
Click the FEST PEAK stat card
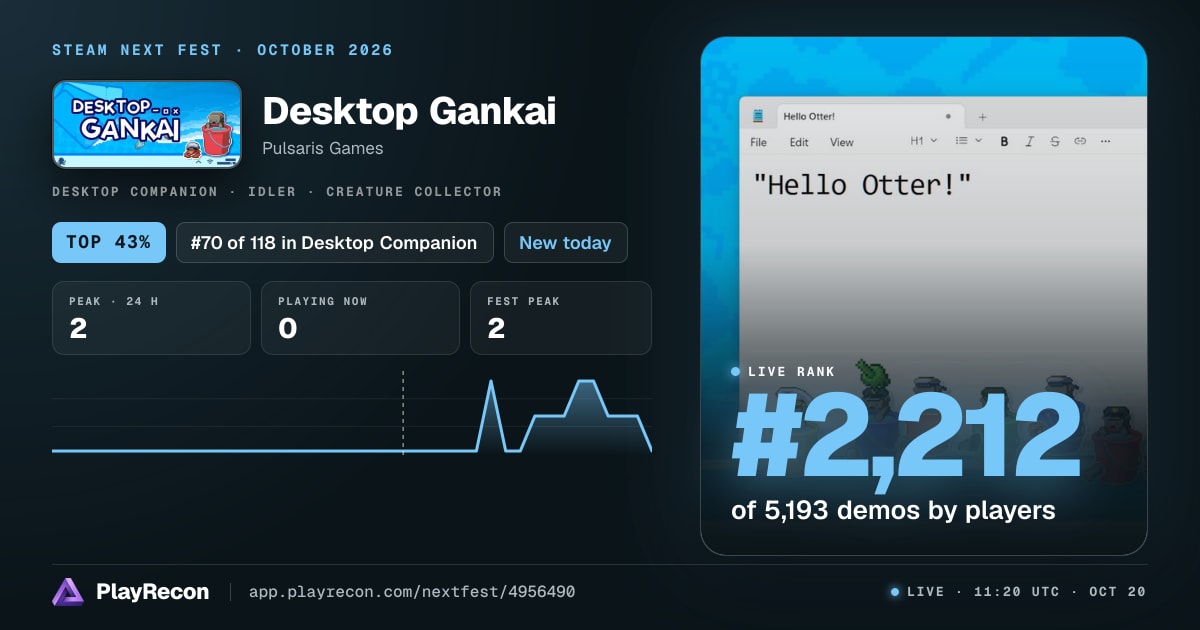point(561,318)
